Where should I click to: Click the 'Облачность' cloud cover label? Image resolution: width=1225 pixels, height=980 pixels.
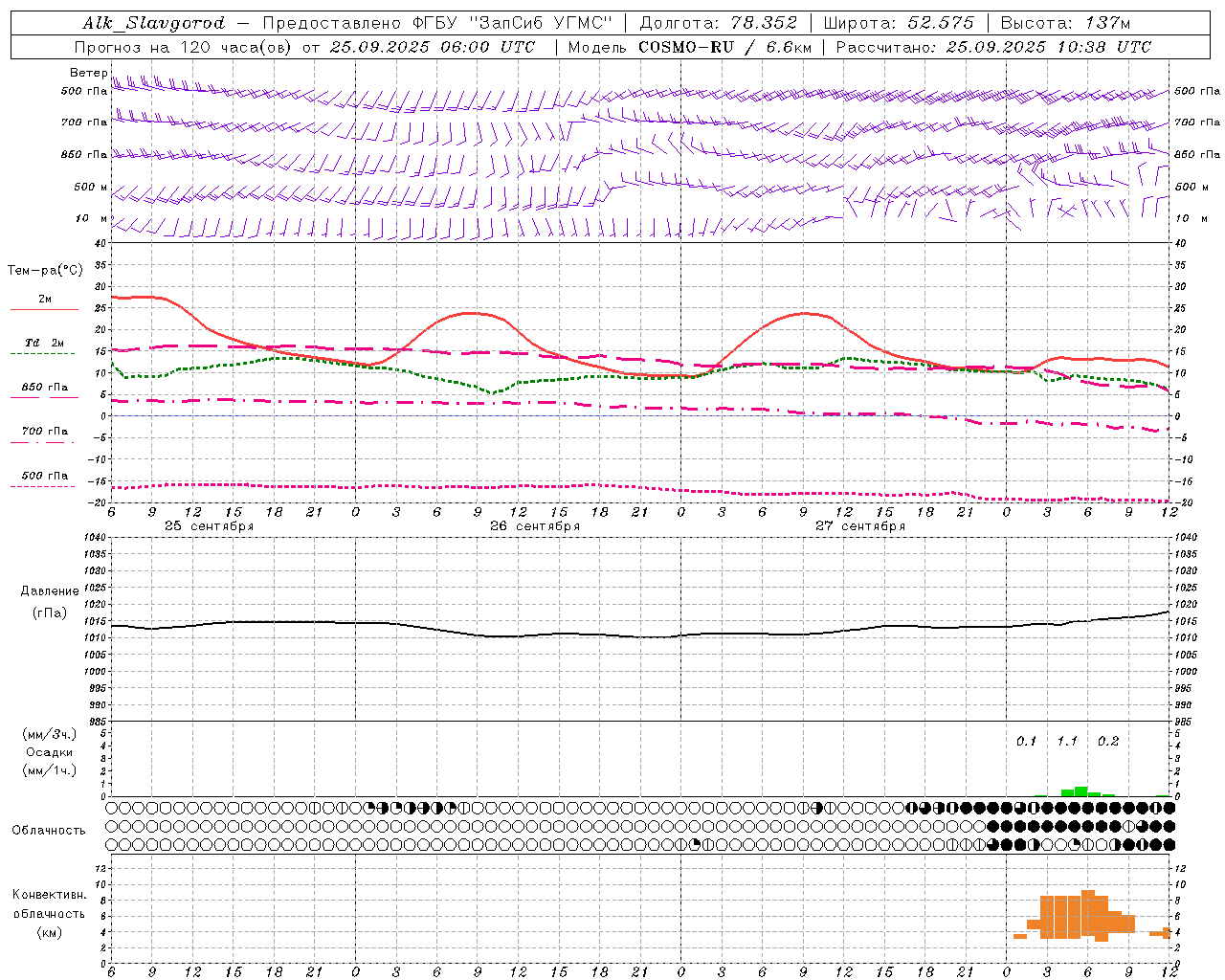point(49,831)
